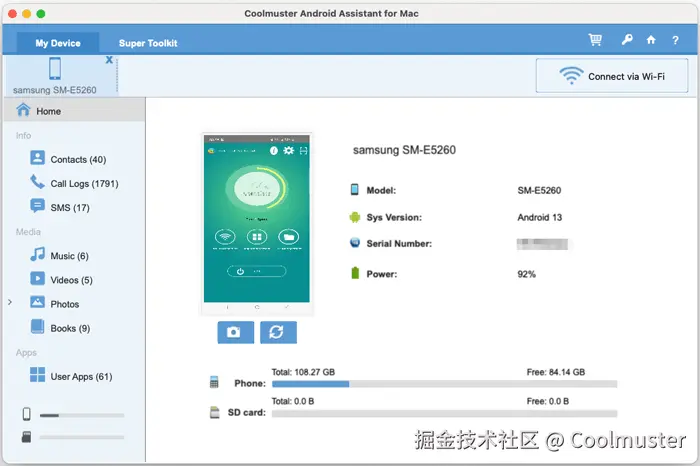Screen dimensions: 700x466
Task: Click the Phone storage icon beside Phone label
Action: click(214, 382)
